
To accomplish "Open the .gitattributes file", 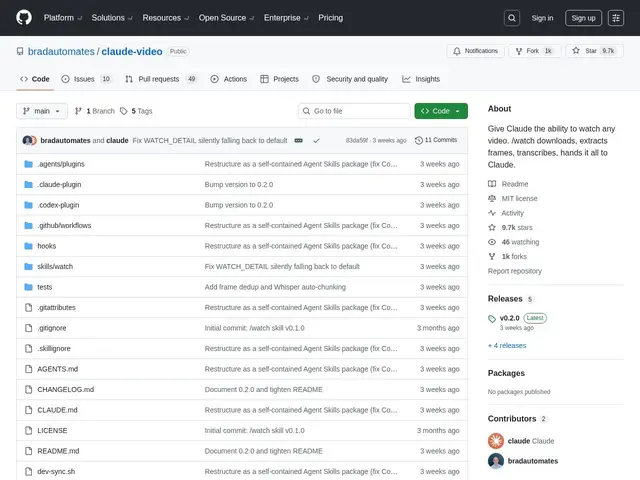I will (56, 307).
